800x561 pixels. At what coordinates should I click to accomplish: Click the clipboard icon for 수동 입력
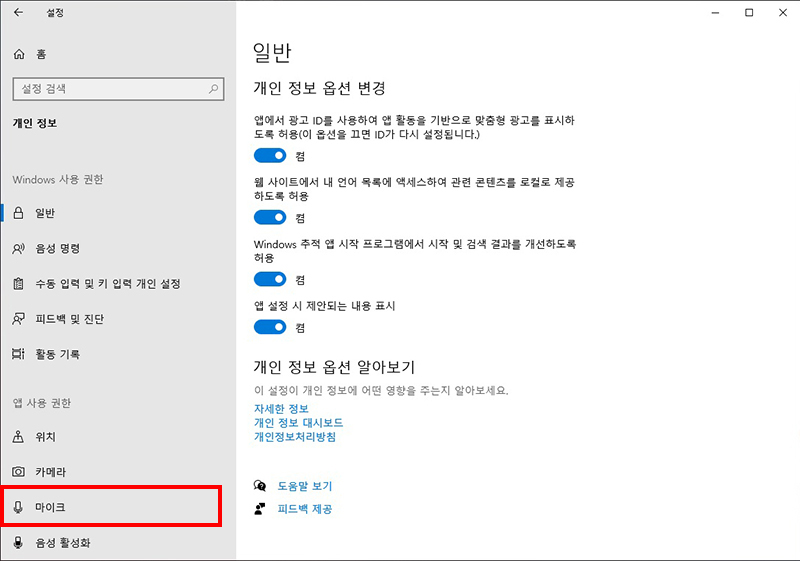(x=18, y=284)
